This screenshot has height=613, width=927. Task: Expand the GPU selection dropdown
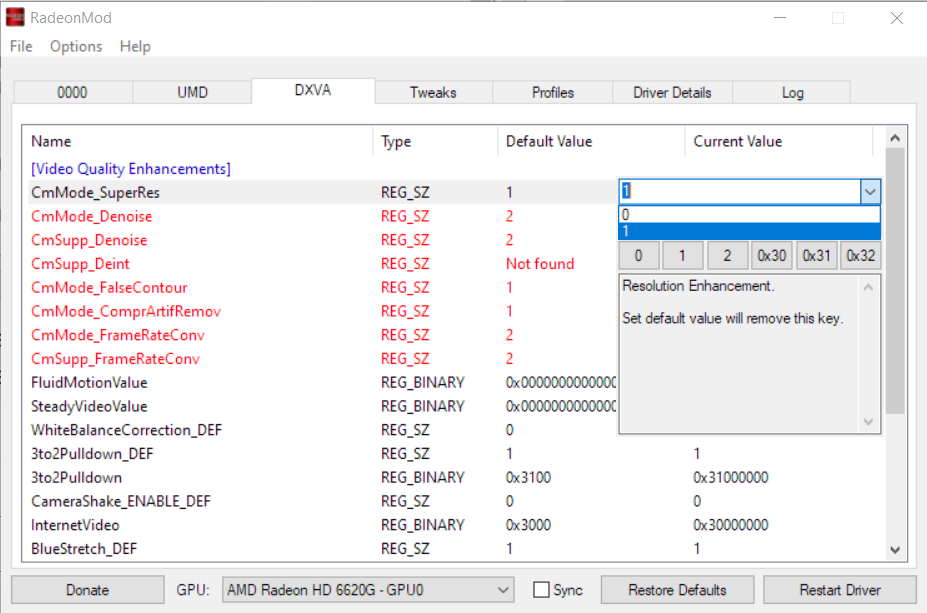click(x=503, y=590)
